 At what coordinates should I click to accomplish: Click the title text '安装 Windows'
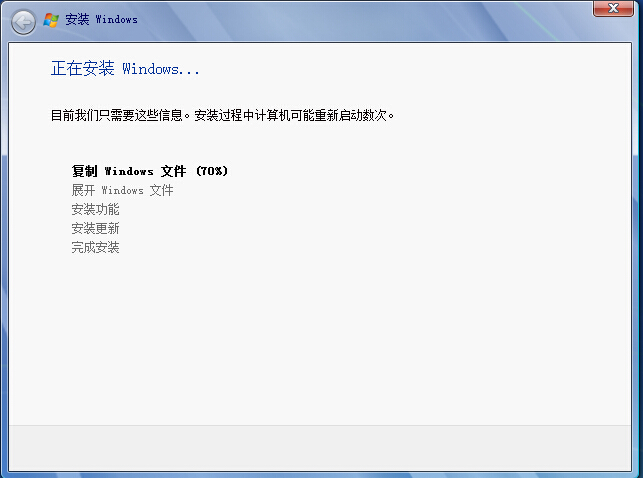coord(101,19)
